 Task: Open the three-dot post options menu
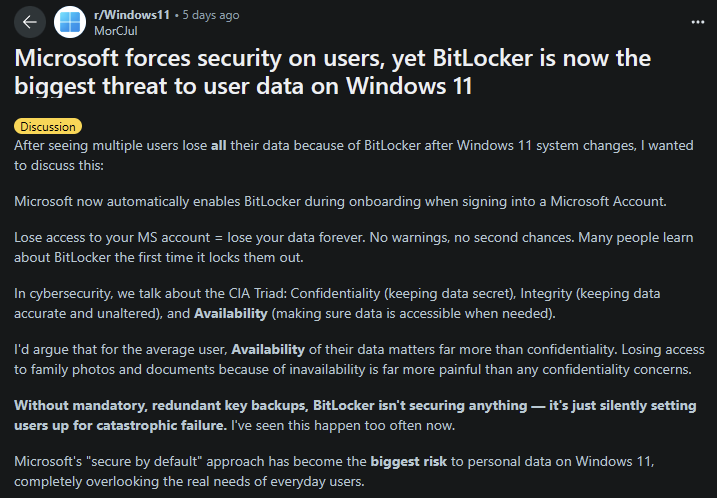click(697, 22)
